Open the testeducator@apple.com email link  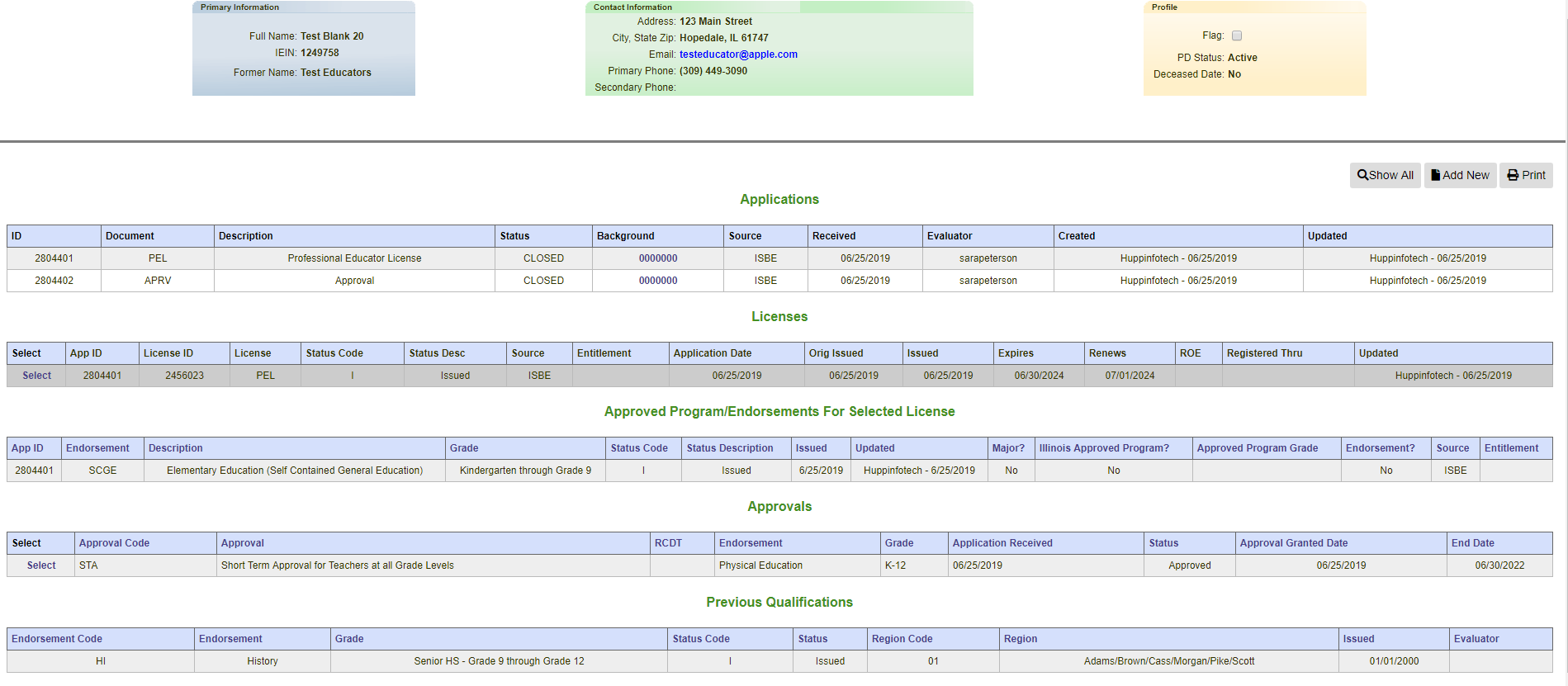tap(738, 54)
